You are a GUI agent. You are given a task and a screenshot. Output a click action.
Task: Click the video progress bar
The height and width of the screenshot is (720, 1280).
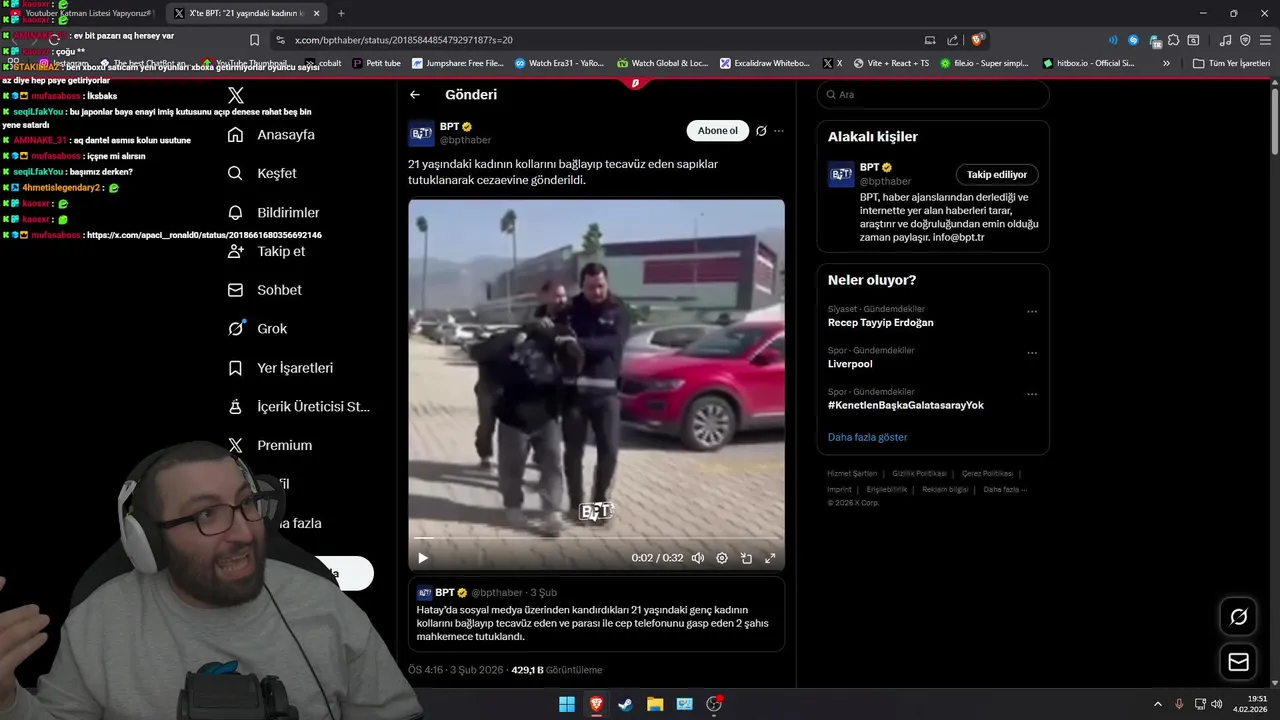[596, 538]
